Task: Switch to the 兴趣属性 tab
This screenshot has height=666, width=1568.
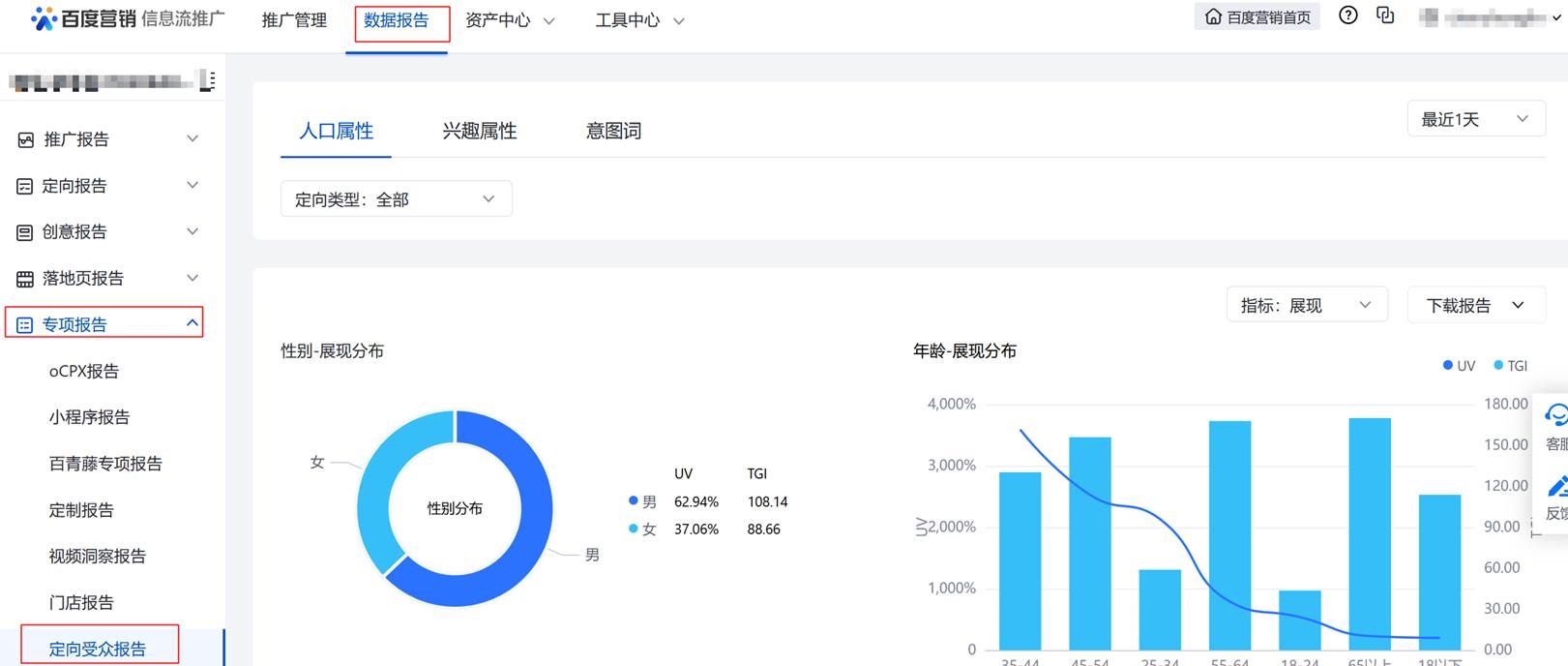Action: (479, 131)
